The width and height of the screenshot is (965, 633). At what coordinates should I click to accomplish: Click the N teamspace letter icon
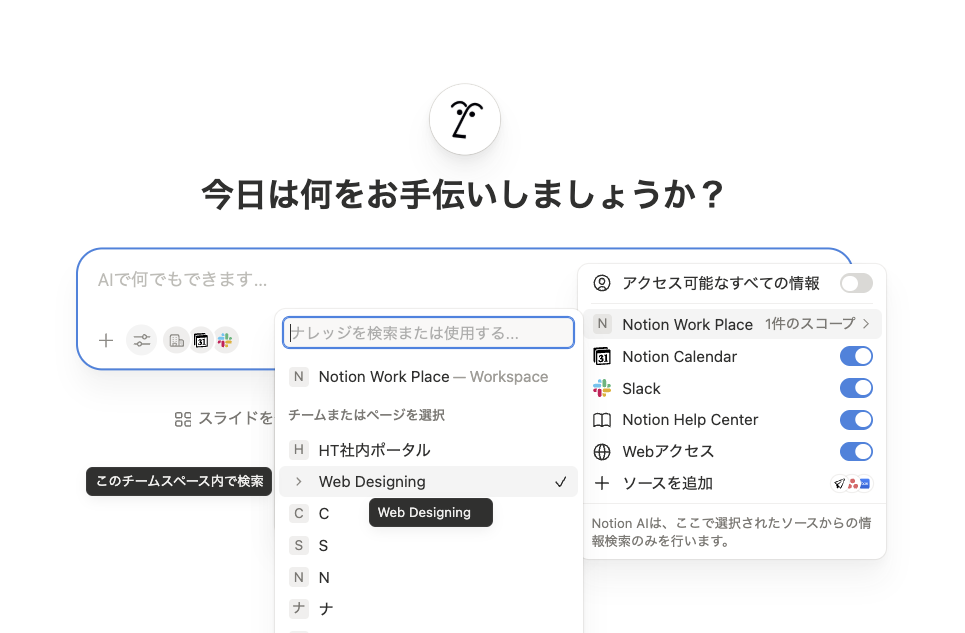298,577
